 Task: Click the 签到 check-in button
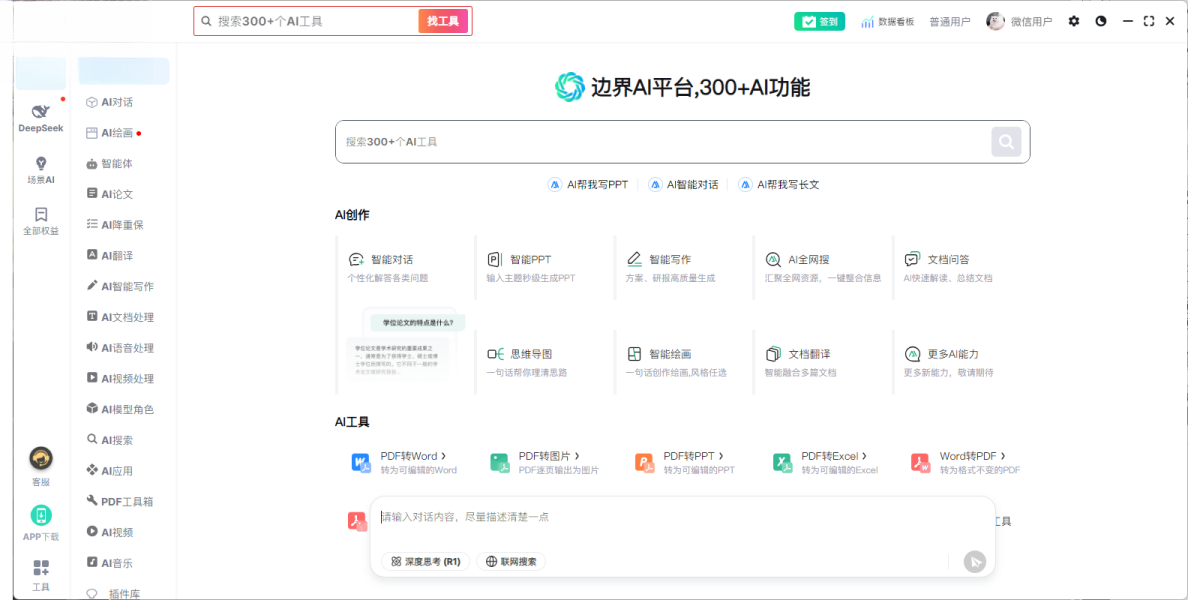819,21
